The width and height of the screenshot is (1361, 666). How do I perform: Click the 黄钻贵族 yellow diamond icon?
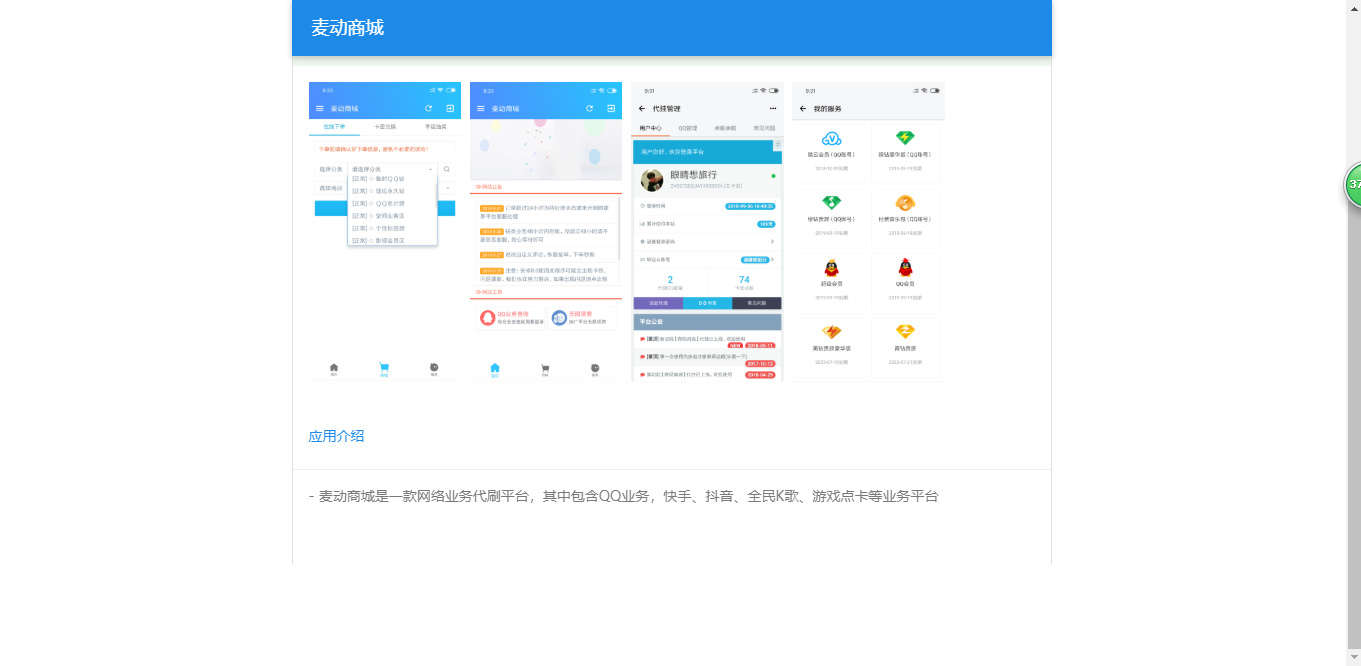tap(905, 332)
